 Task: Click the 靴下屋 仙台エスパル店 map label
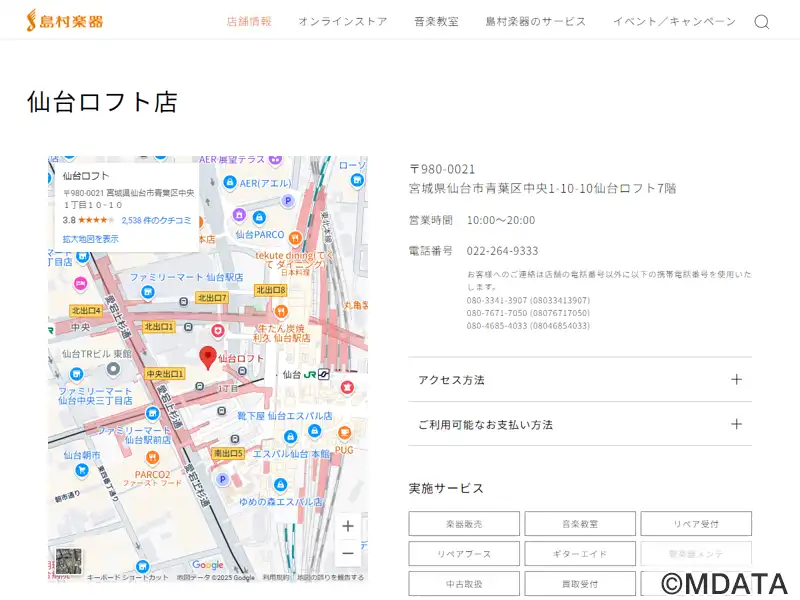click(285, 416)
